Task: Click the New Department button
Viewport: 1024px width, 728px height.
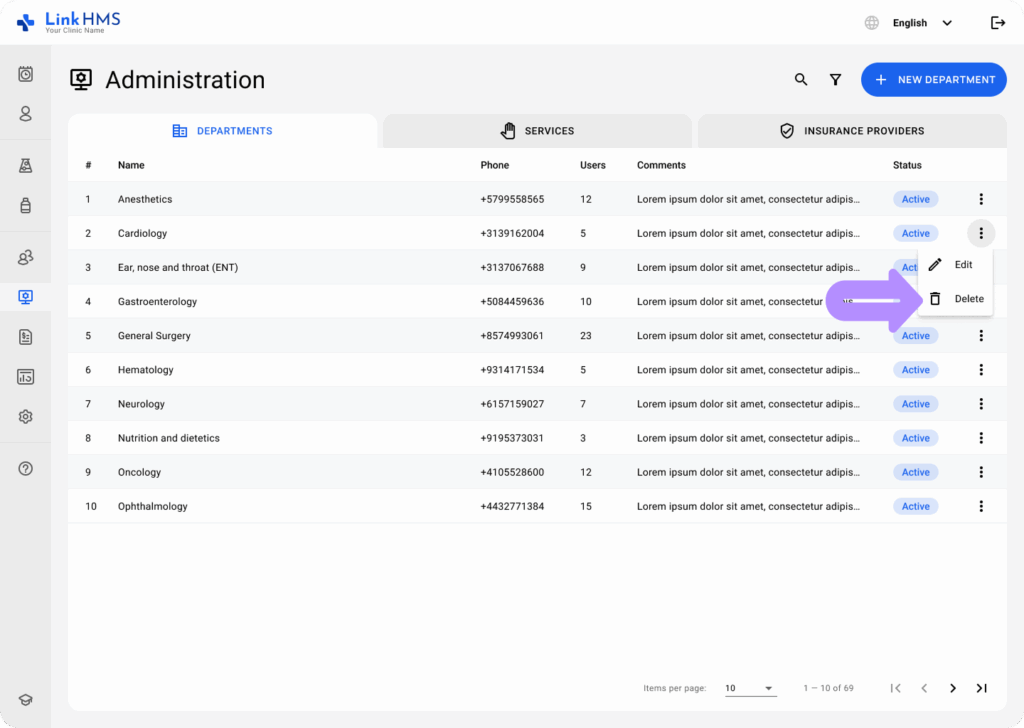Action: (x=934, y=80)
